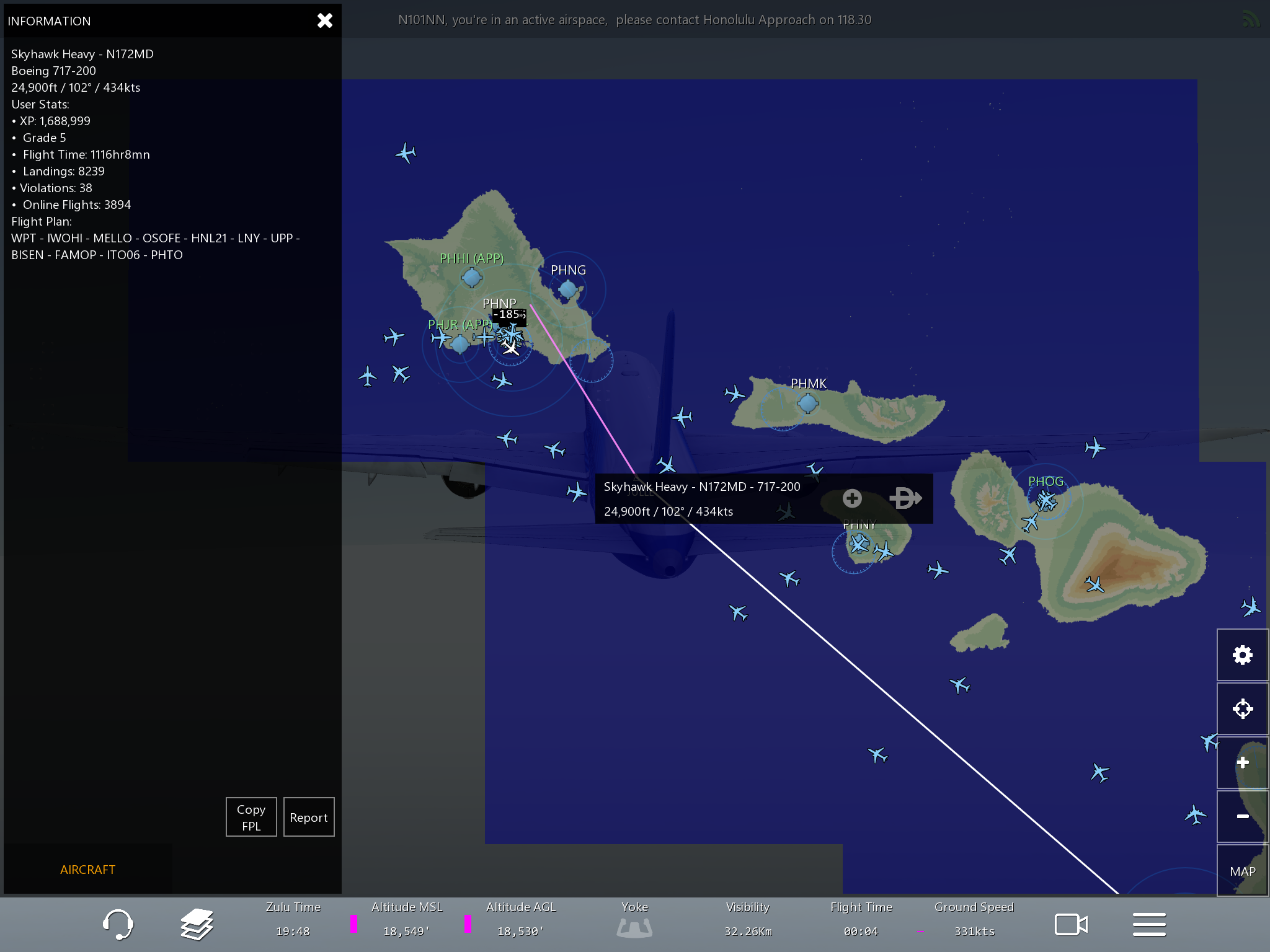The image size is (1270, 952).
Task: Select the AIRCRAFT tab
Action: (87, 869)
